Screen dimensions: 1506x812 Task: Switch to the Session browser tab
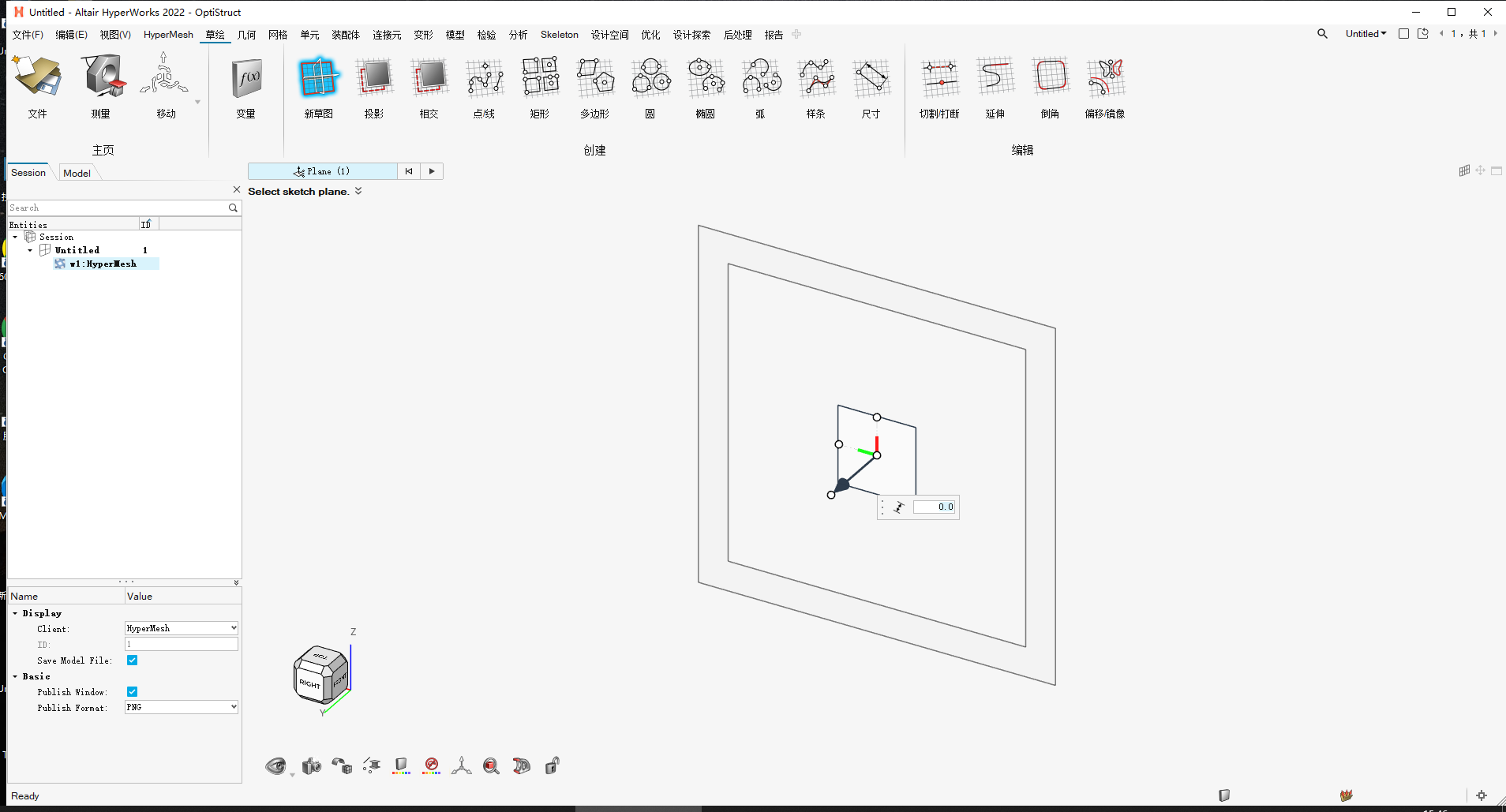[x=28, y=173]
